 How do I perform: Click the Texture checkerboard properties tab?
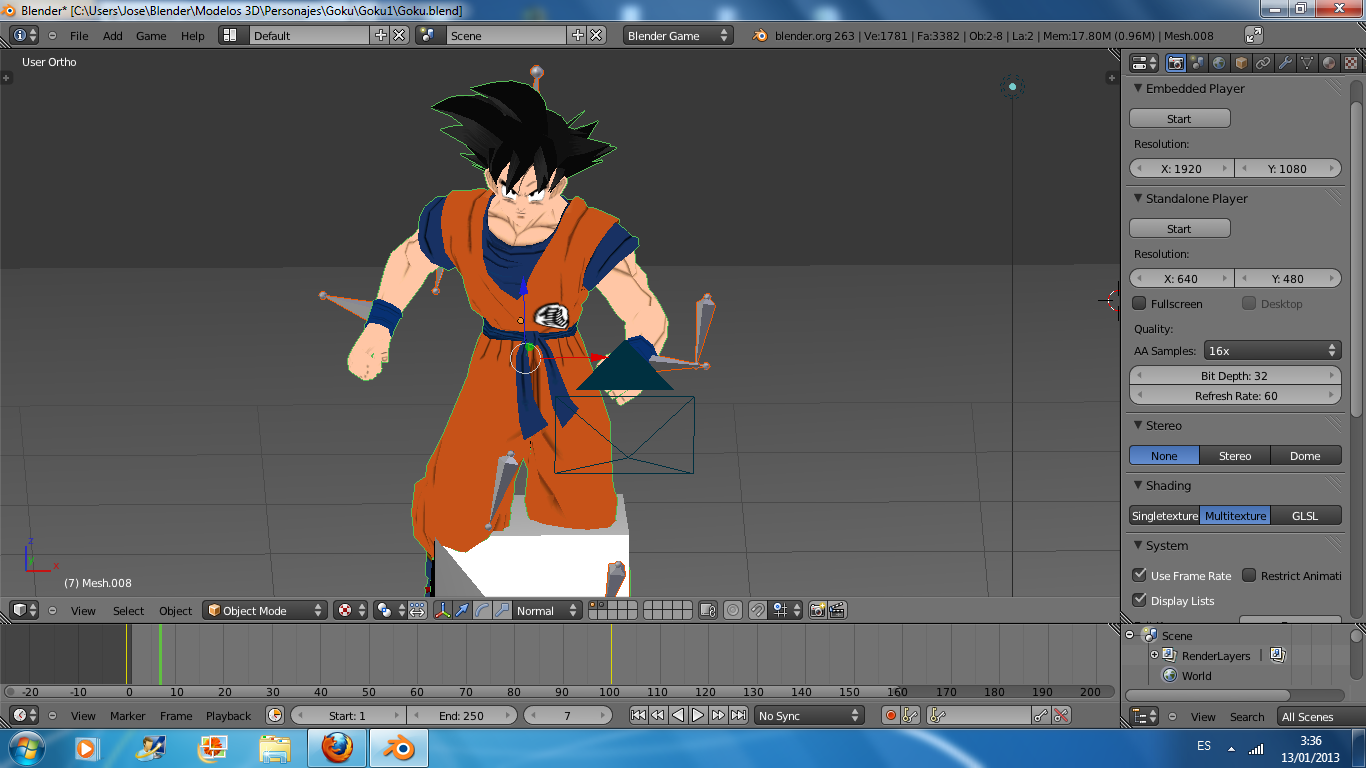[x=1350, y=63]
